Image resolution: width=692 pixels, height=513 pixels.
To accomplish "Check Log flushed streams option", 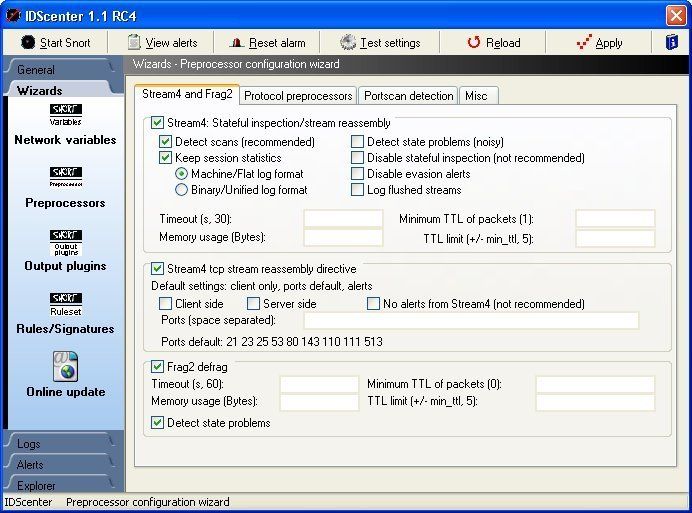I will click(x=357, y=189).
